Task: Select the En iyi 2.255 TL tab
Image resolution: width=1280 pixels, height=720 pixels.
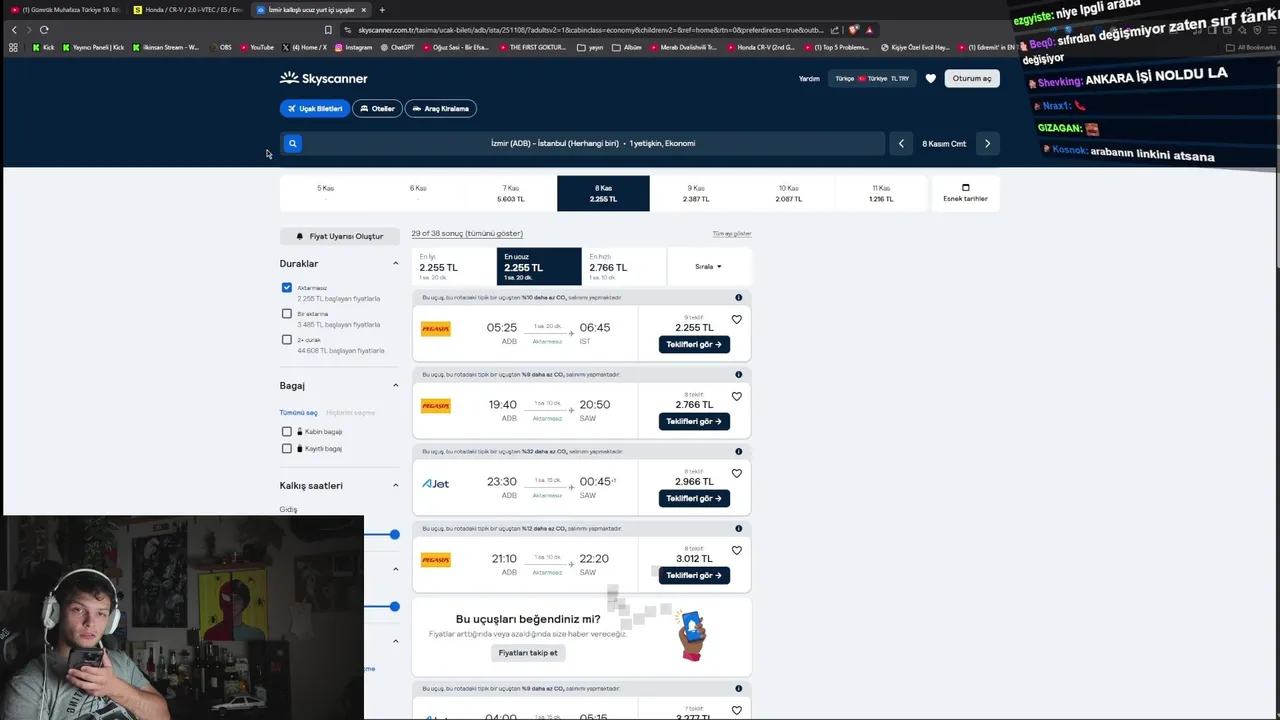Action: tap(454, 267)
